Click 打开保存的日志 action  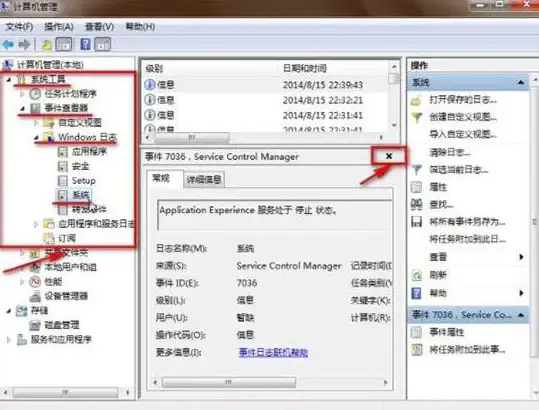463,100
